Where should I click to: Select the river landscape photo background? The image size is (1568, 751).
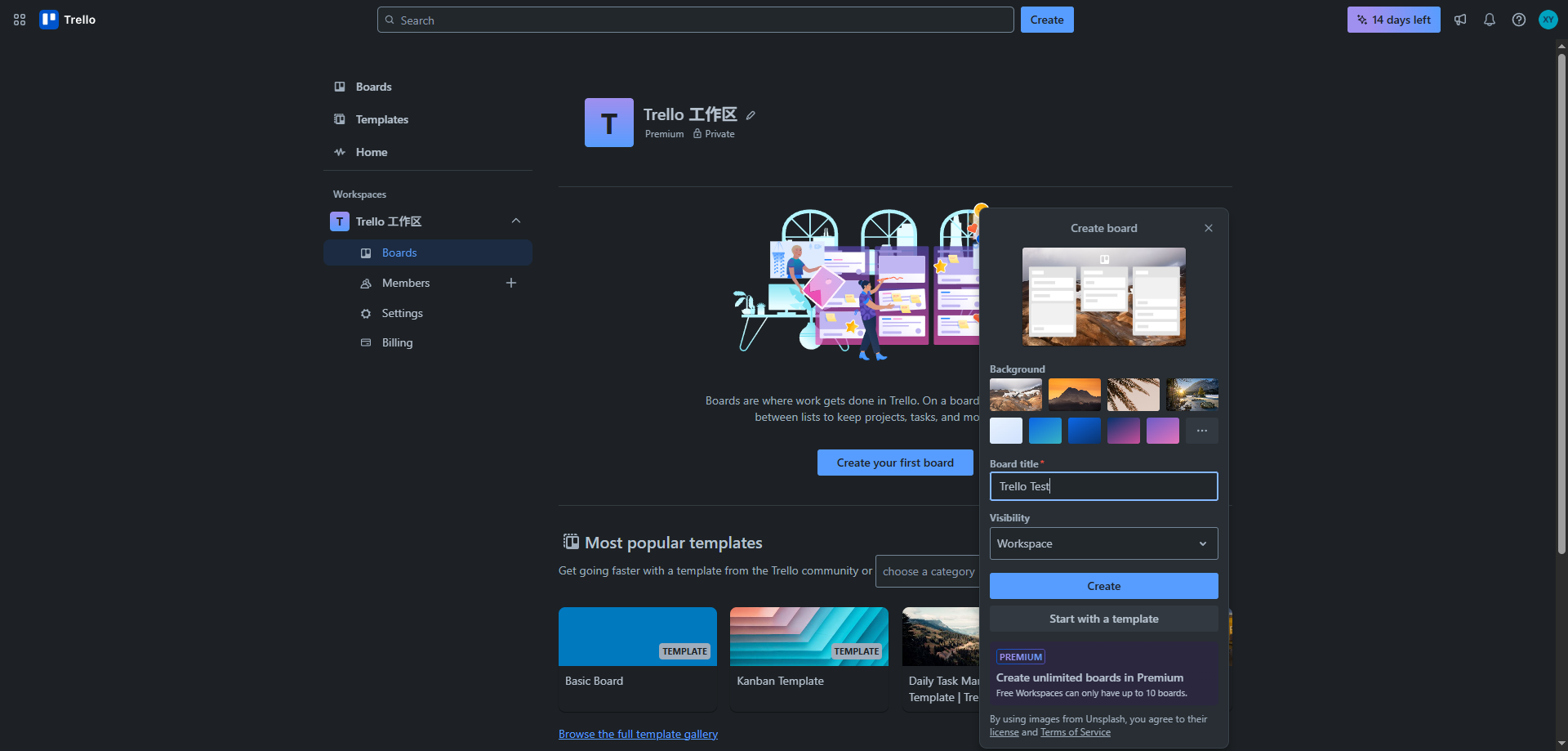[1192, 395]
